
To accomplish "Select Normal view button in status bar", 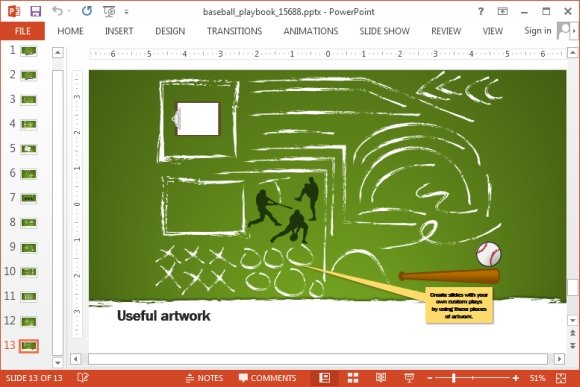I will click(x=324, y=378).
